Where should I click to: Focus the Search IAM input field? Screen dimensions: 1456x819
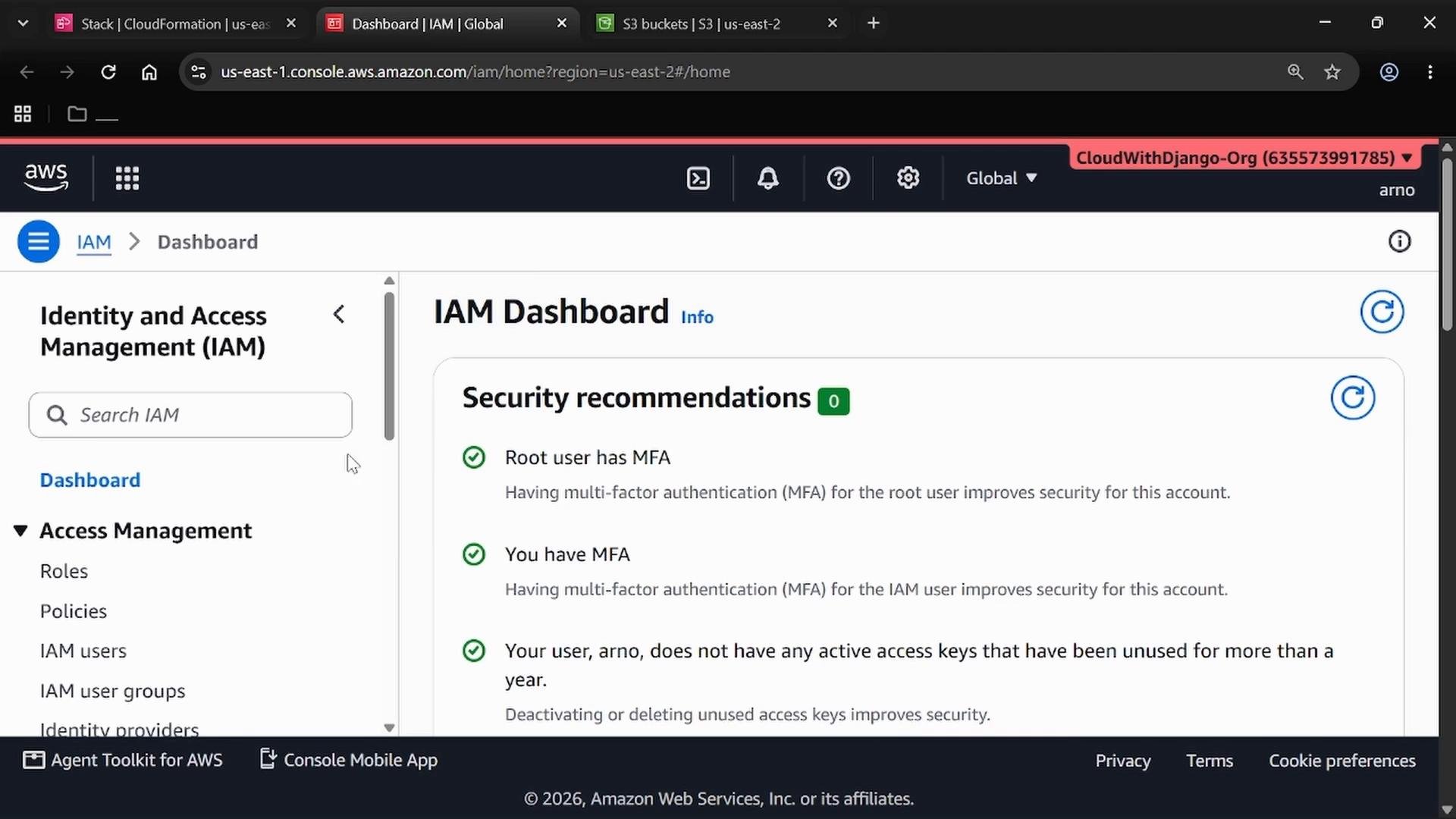190,415
